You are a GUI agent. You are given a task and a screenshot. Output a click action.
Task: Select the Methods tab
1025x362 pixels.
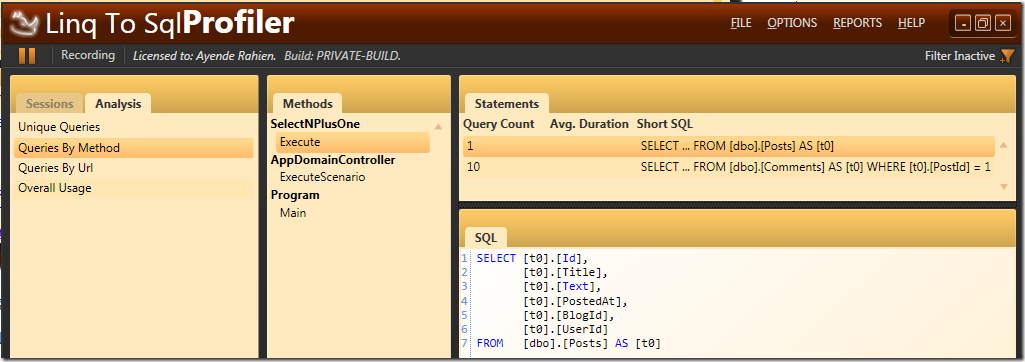(307, 103)
